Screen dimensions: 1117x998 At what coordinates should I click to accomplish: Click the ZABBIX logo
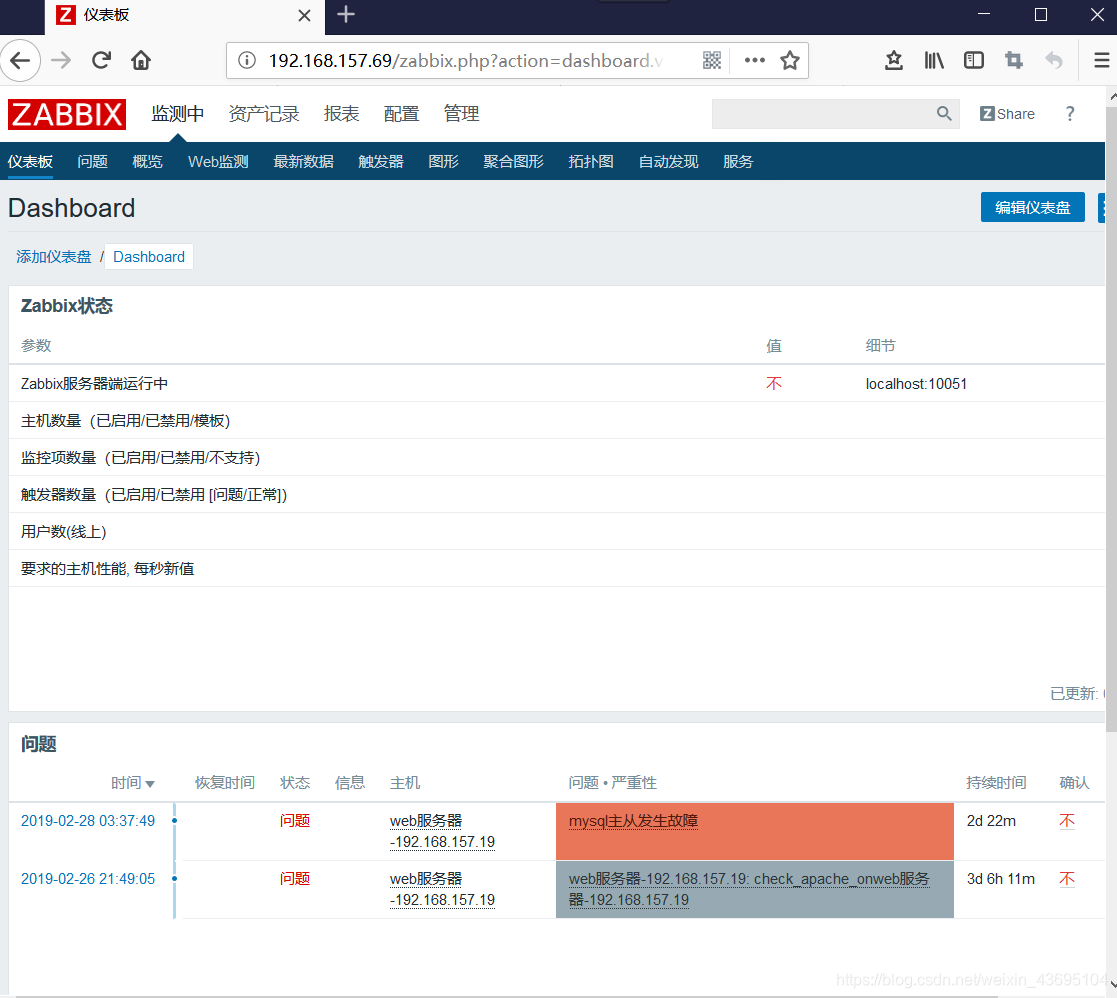click(67, 115)
